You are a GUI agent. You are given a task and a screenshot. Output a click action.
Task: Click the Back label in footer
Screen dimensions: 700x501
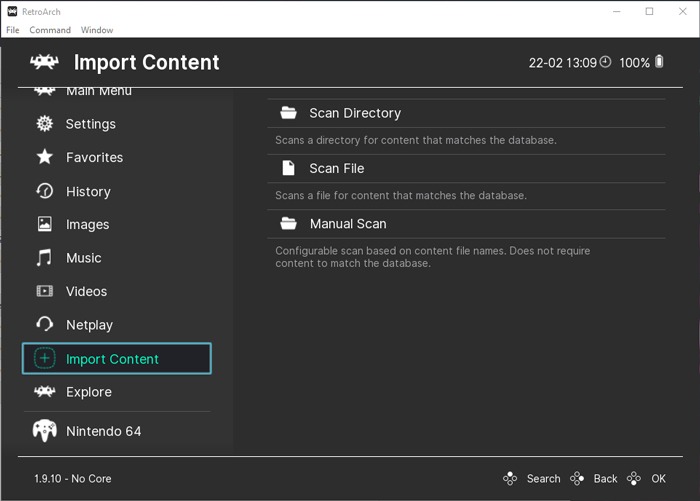[x=605, y=479]
